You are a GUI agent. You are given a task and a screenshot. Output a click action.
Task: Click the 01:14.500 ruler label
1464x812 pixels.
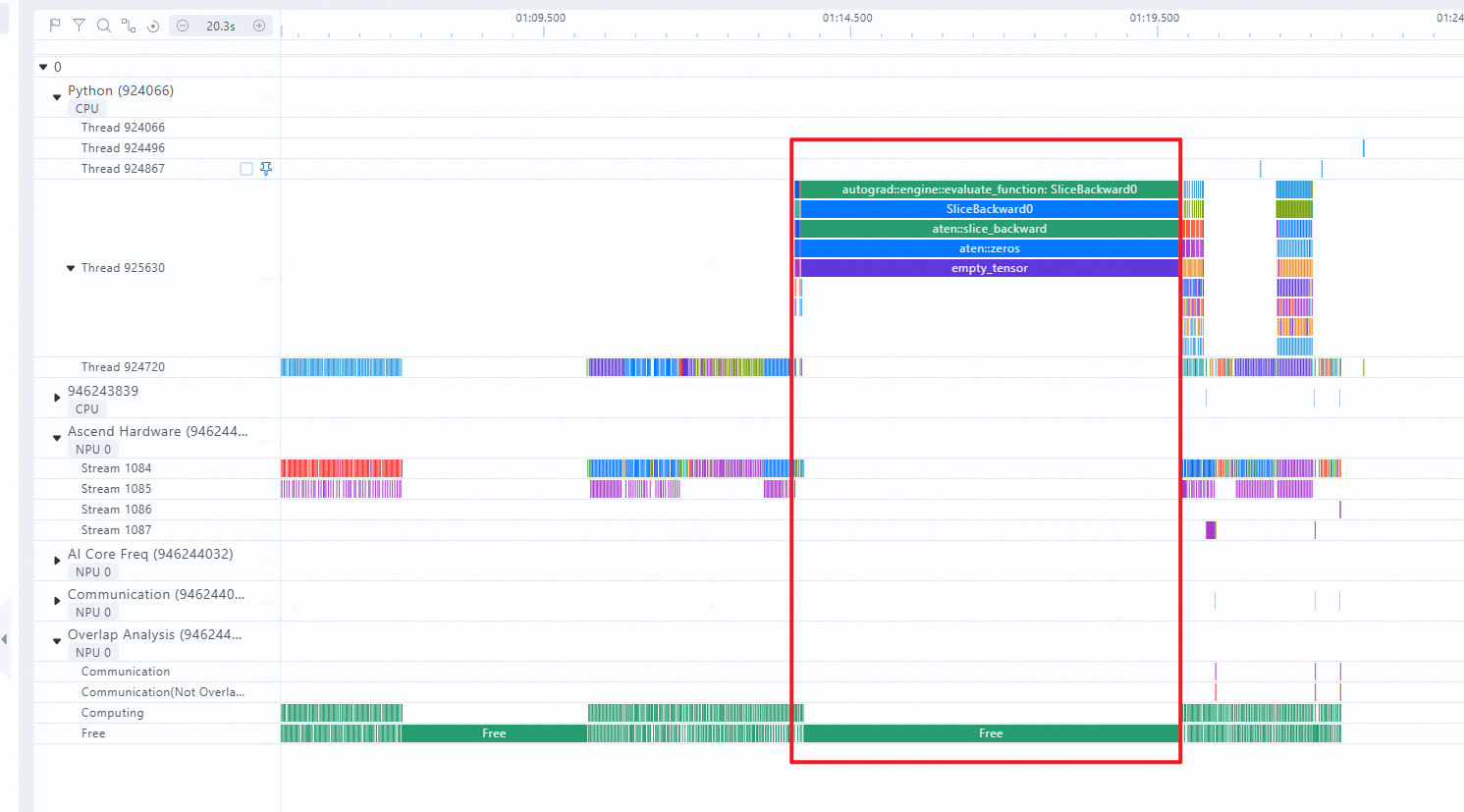click(847, 18)
